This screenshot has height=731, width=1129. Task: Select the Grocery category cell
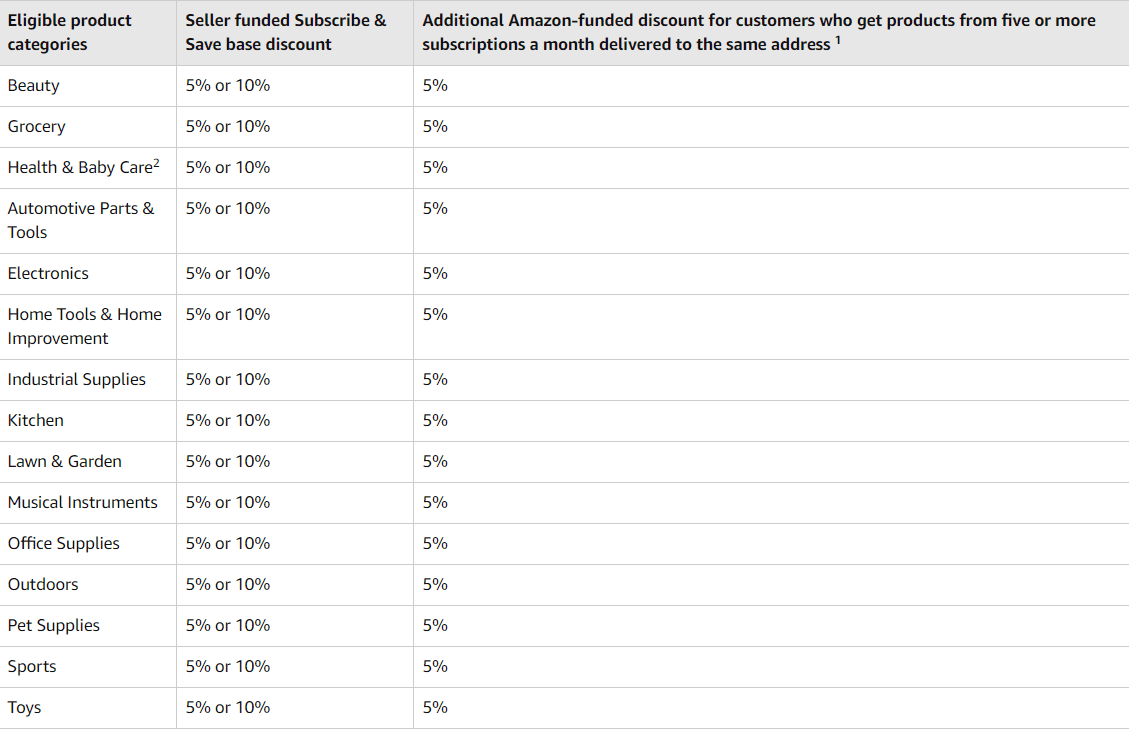(37, 127)
